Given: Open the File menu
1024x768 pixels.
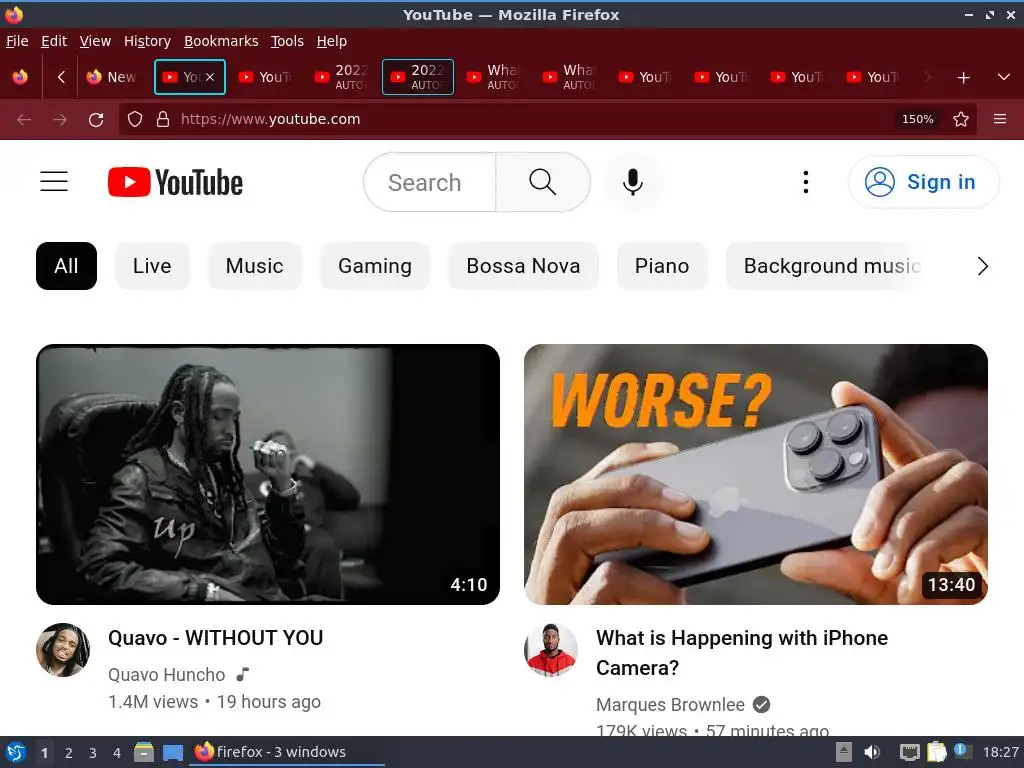Looking at the screenshot, I should 17,41.
